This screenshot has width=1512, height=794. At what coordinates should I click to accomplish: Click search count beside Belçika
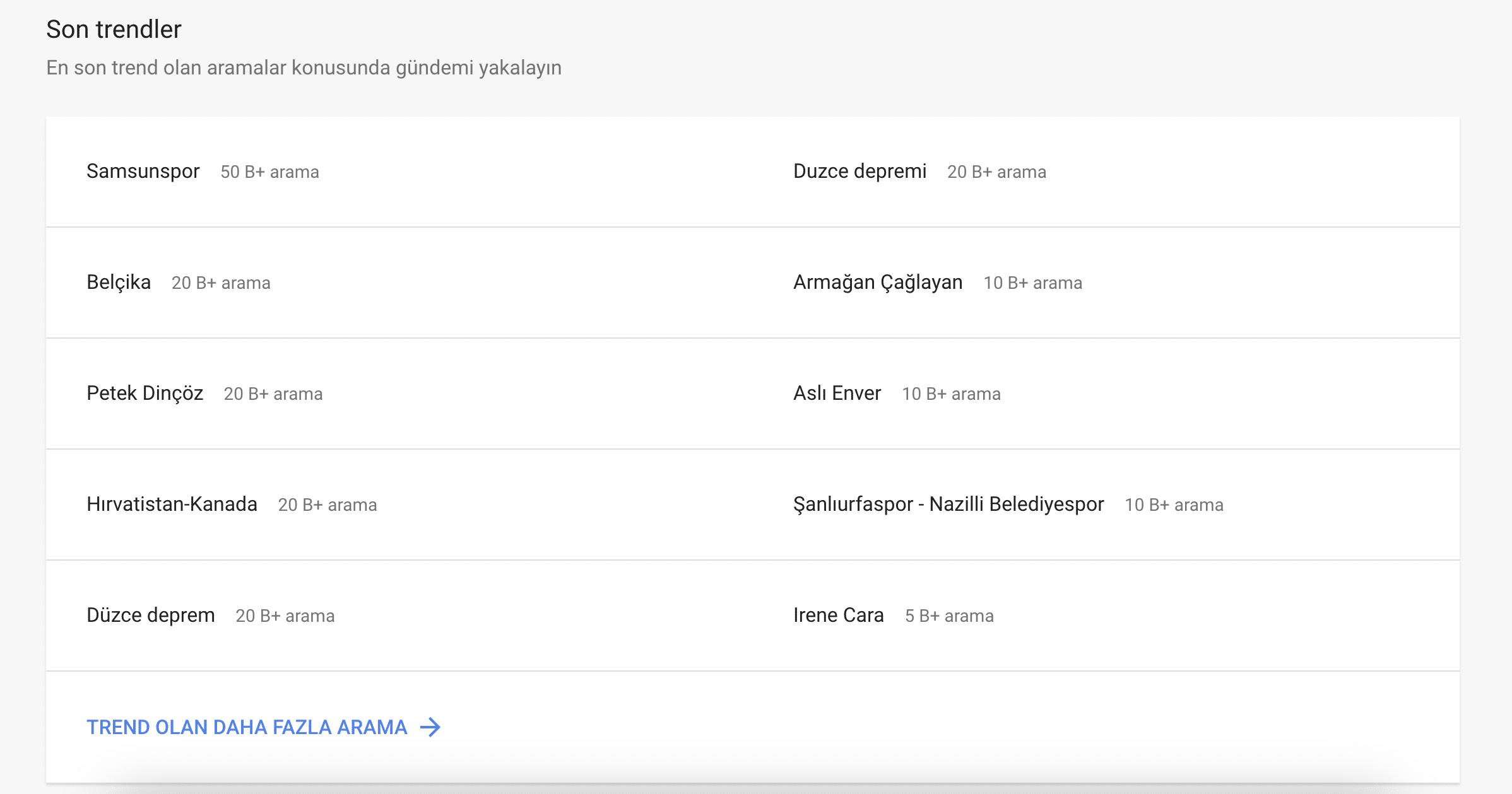[x=221, y=283]
